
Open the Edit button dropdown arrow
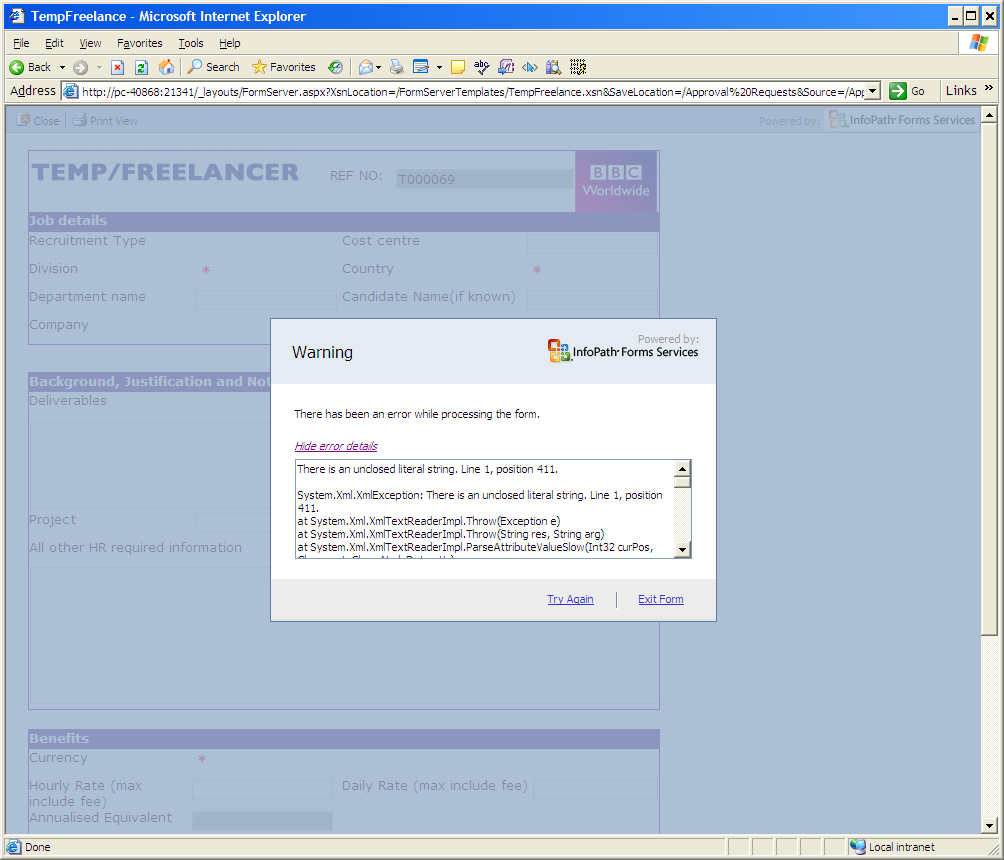coord(439,67)
